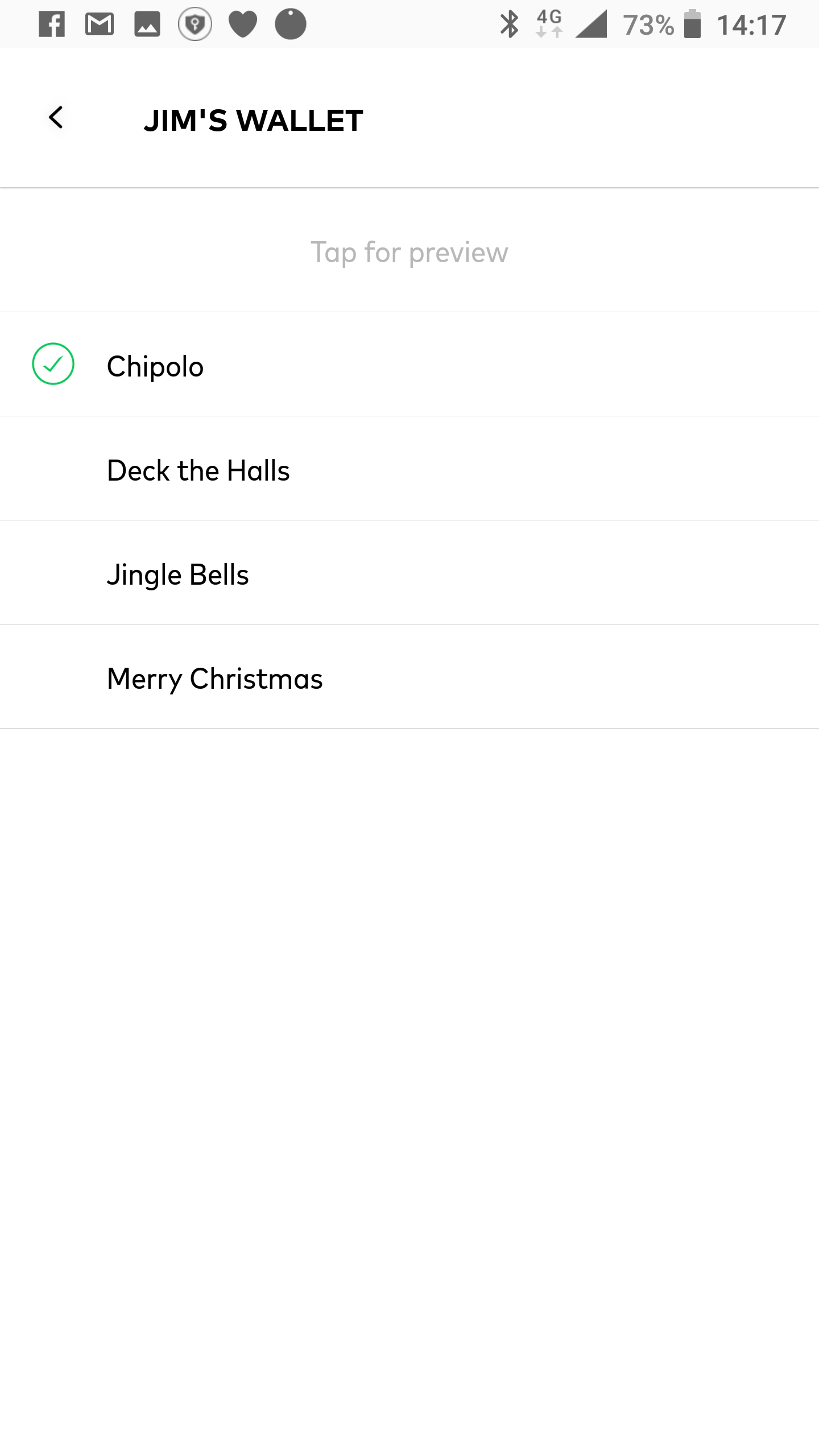
Task: Tap the 4G signal indicator
Action: click(549, 24)
